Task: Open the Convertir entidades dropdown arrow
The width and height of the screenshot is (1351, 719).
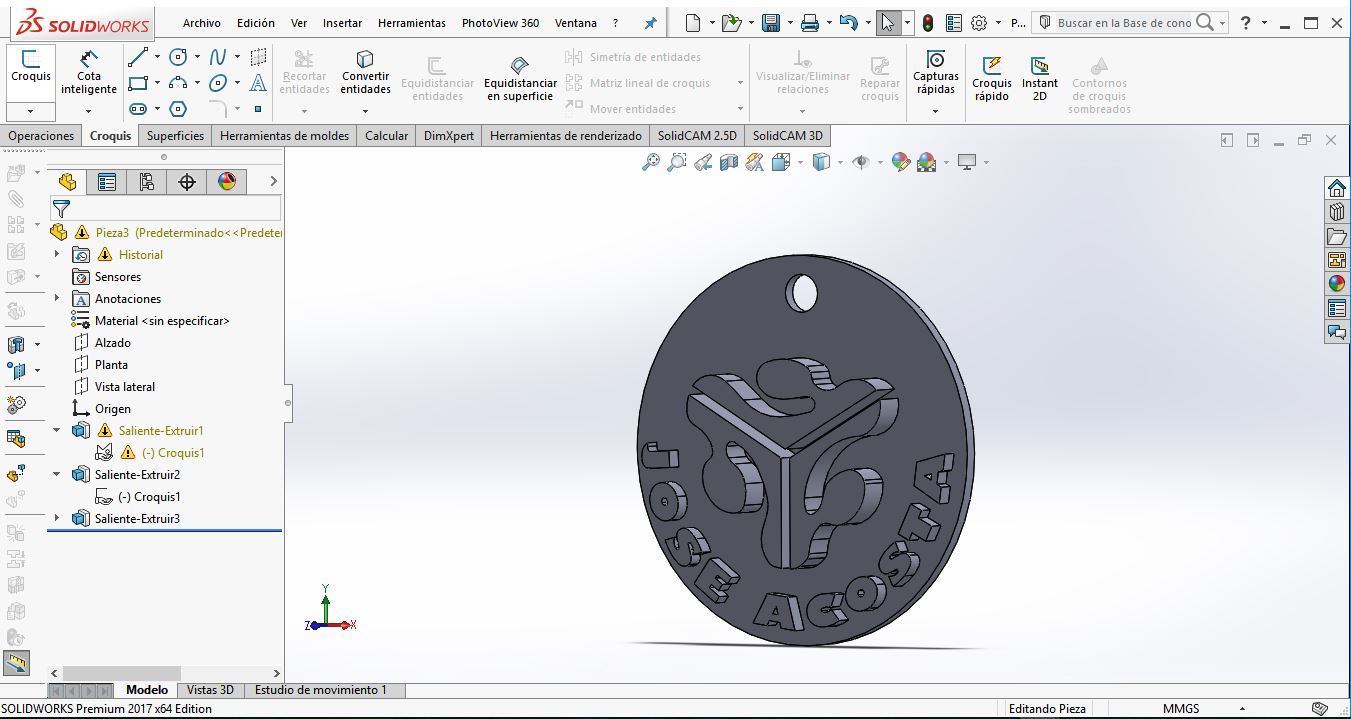Action: [365, 110]
